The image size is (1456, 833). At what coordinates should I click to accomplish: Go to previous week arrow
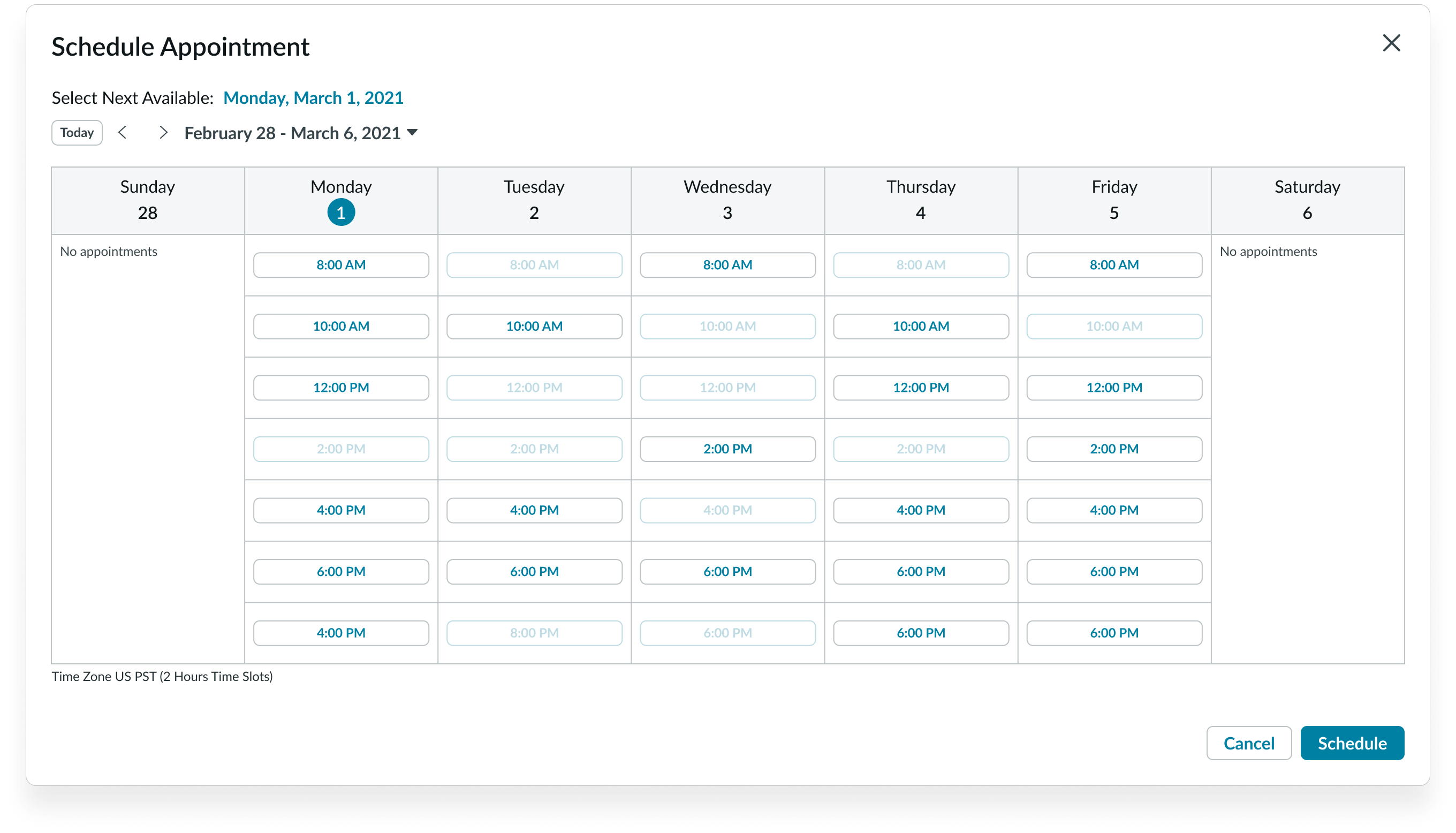coord(123,133)
